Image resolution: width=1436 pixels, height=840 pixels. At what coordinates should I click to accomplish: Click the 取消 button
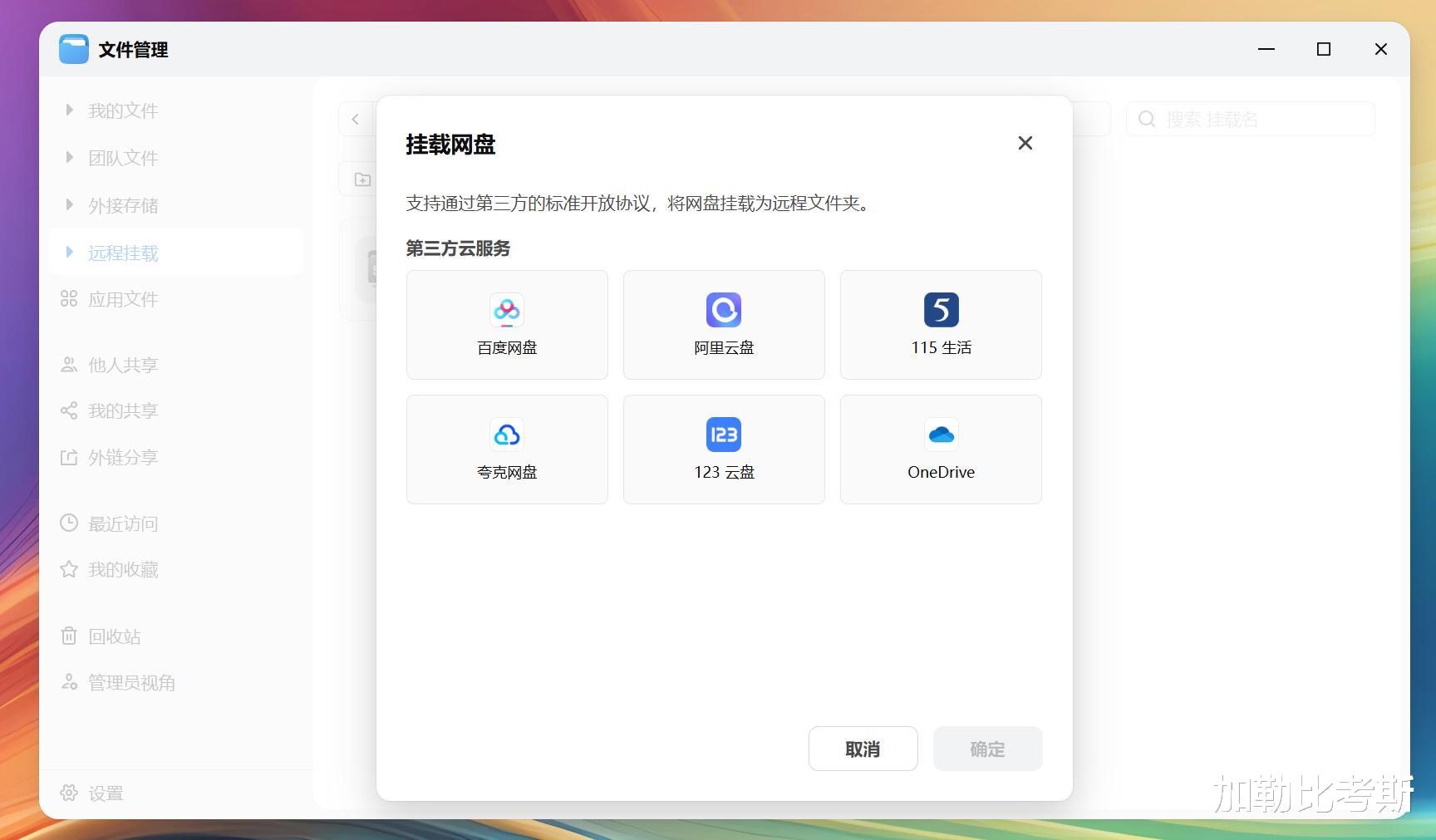coord(863,749)
